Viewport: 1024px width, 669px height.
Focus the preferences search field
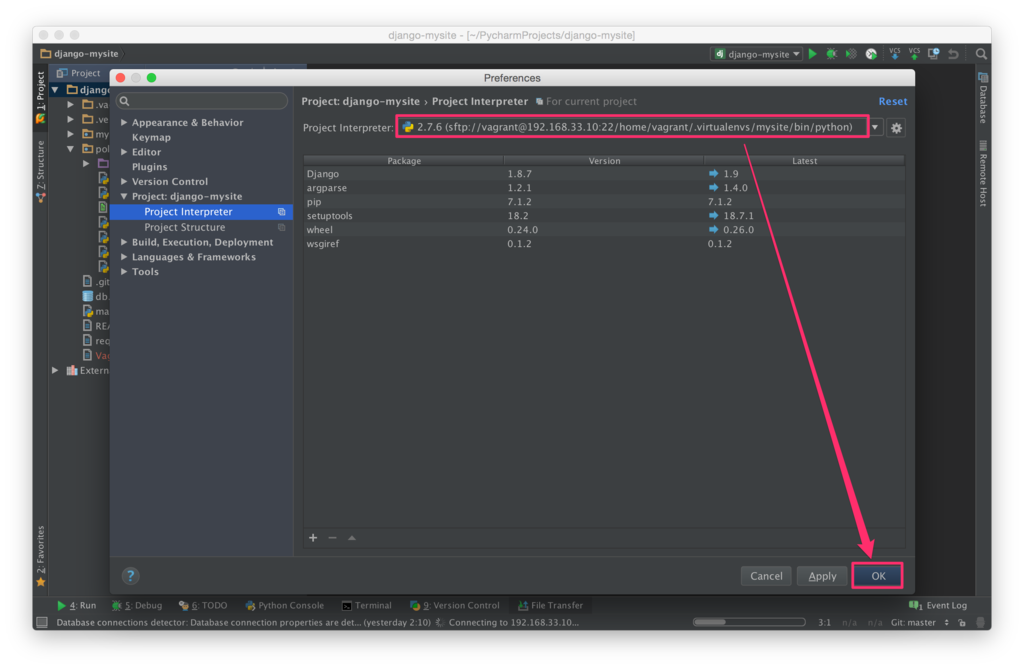pos(202,101)
